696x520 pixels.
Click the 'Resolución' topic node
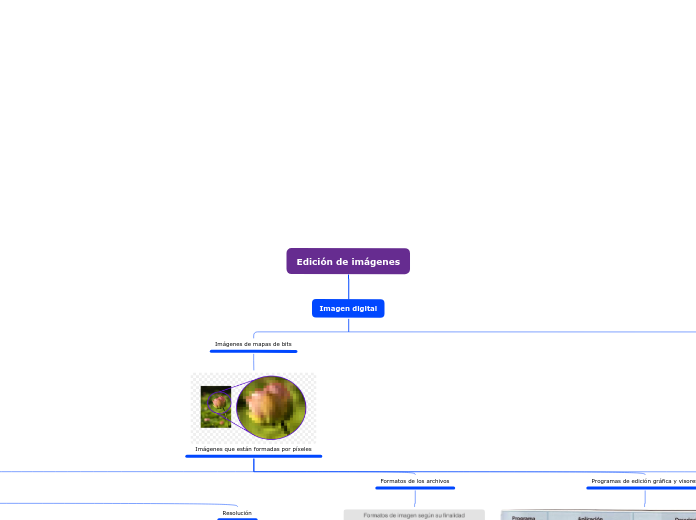click(237, 513)
